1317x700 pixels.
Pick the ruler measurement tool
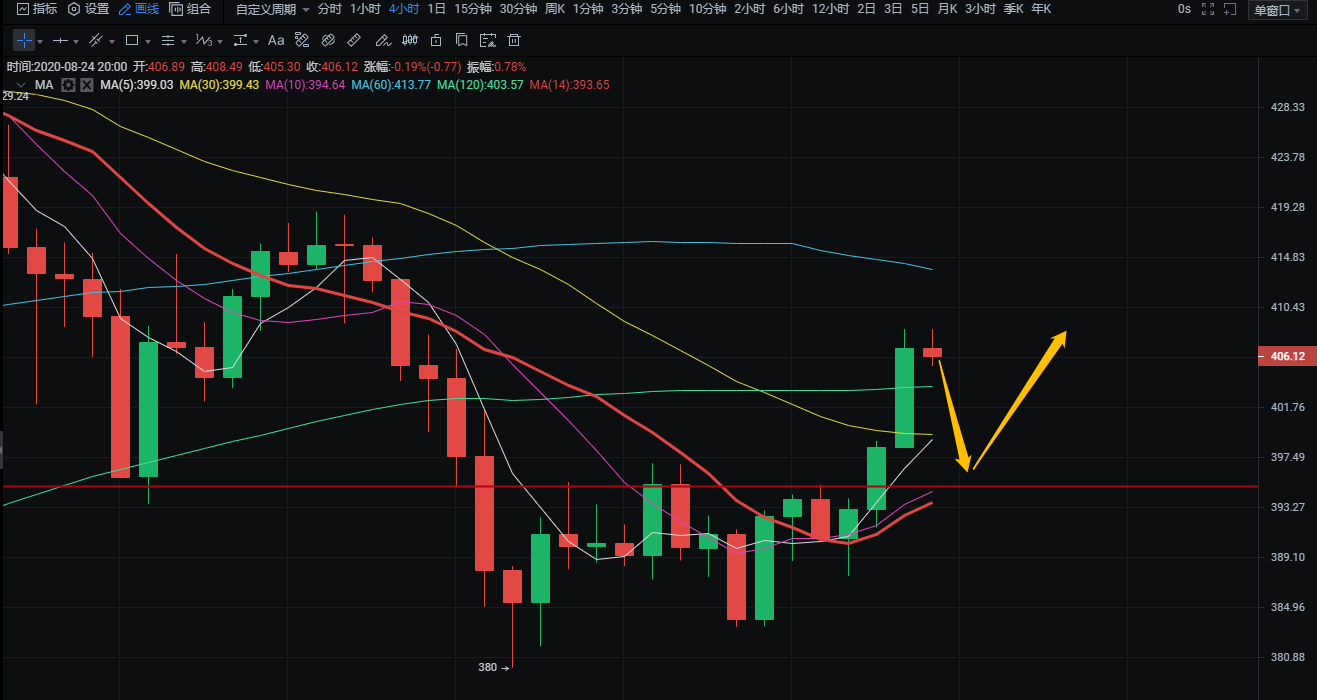(x=354, y=41)
